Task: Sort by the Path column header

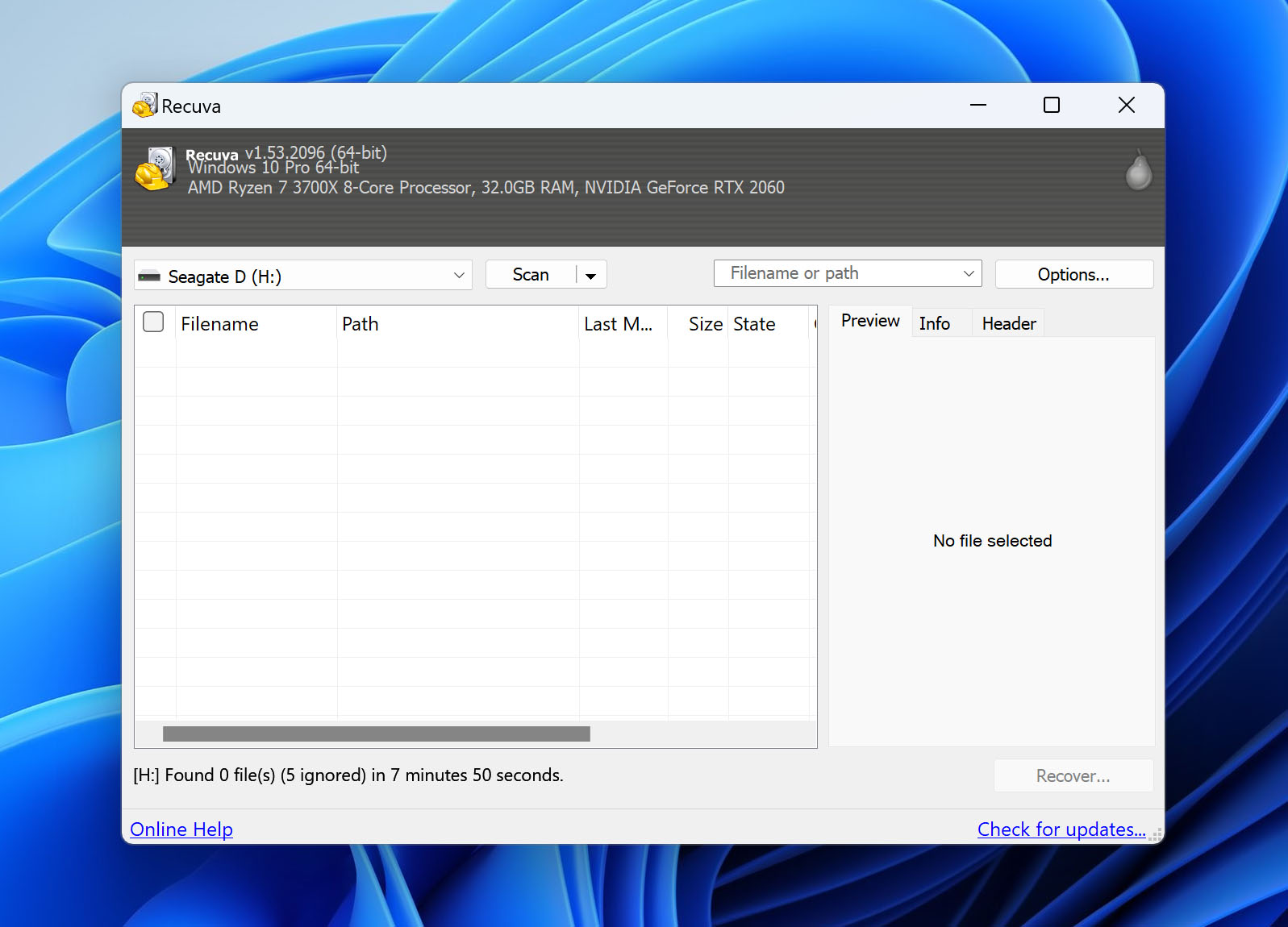Action: [458, 324]
